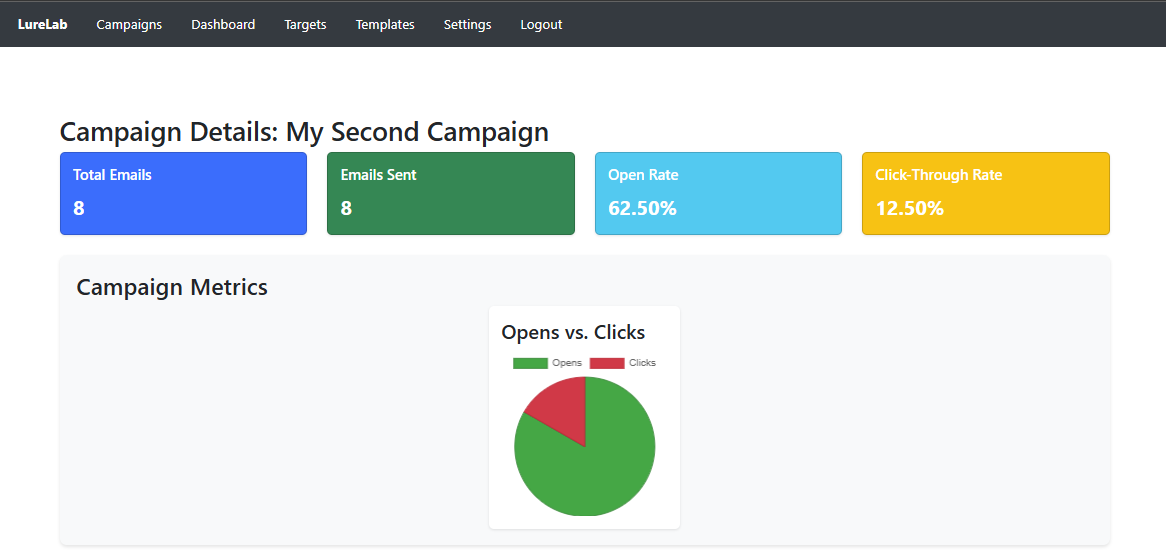Click the 62.50% open rate value

[642, 208]
